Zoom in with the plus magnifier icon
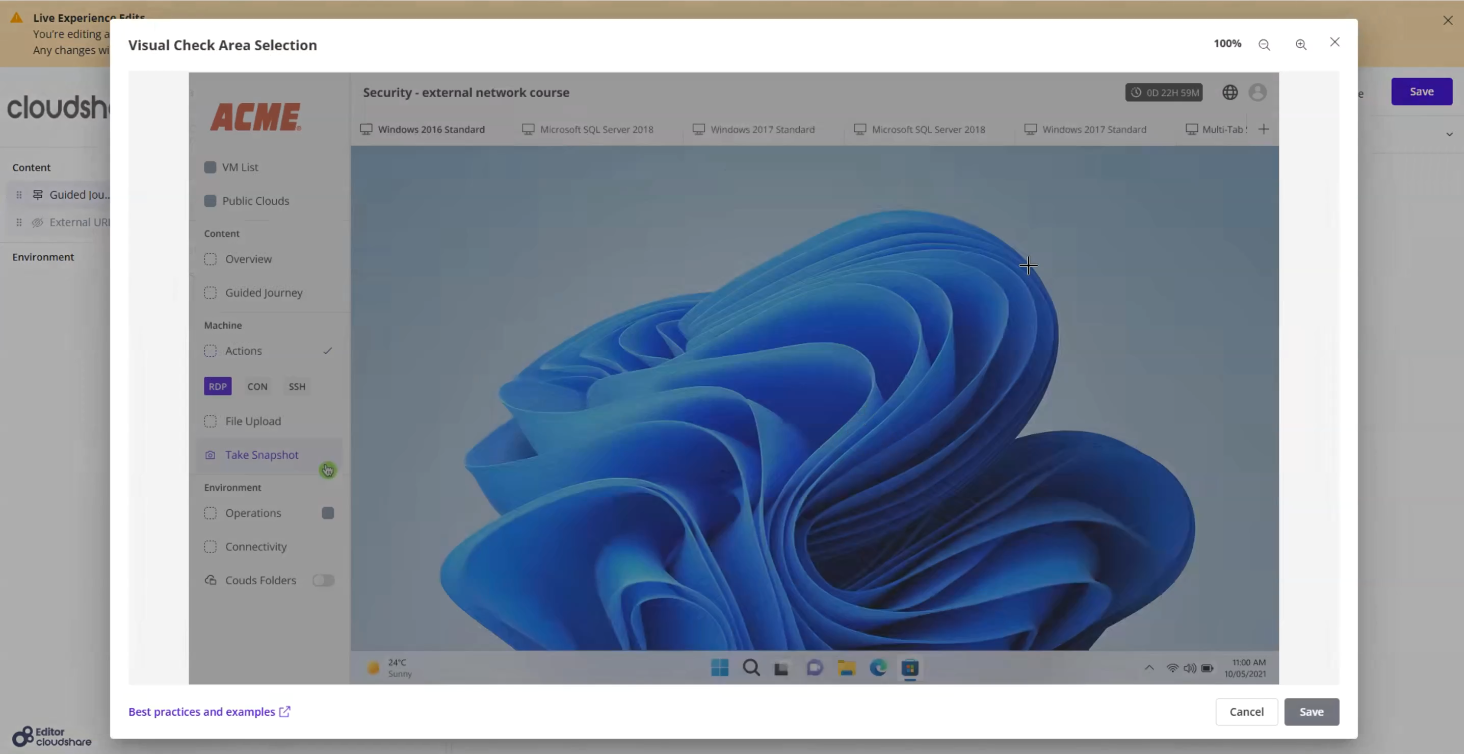The width and height of the screenshot is (1464, 754). pos(1301,45)
